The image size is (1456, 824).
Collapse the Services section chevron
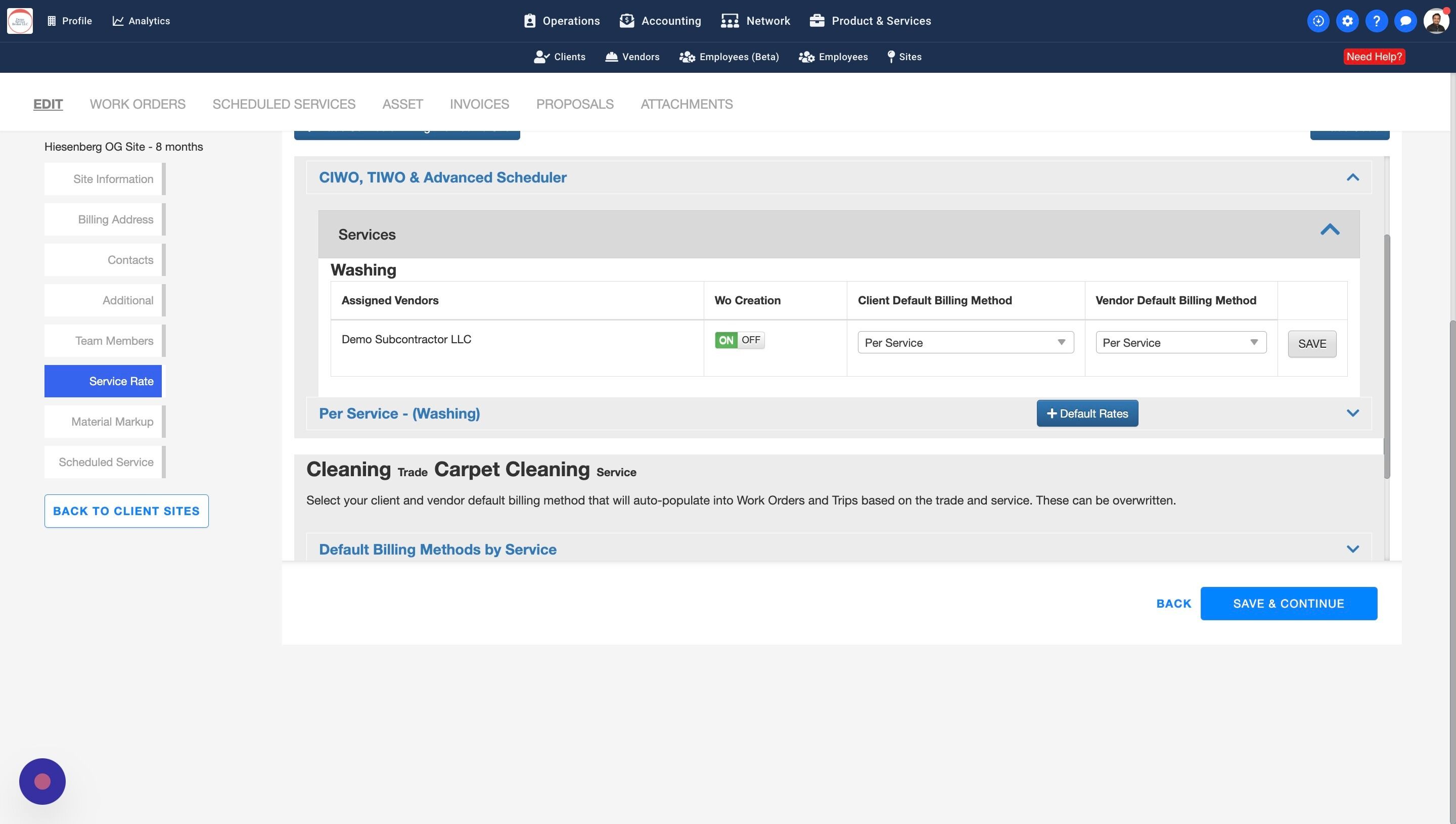click(1330, 230)
